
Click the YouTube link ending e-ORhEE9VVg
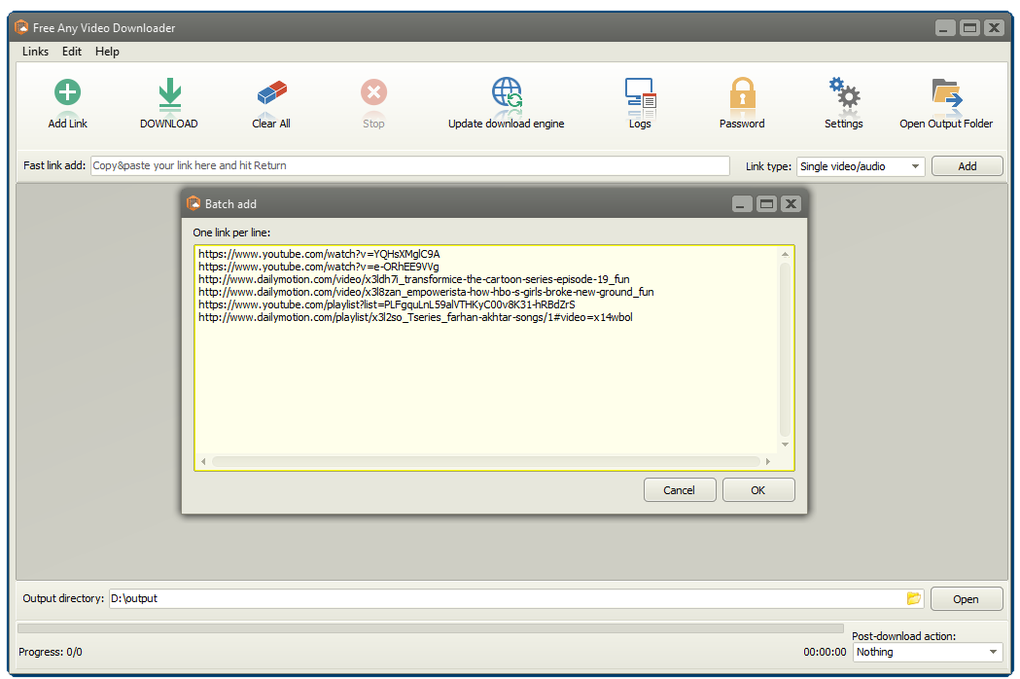click(319, 267)
